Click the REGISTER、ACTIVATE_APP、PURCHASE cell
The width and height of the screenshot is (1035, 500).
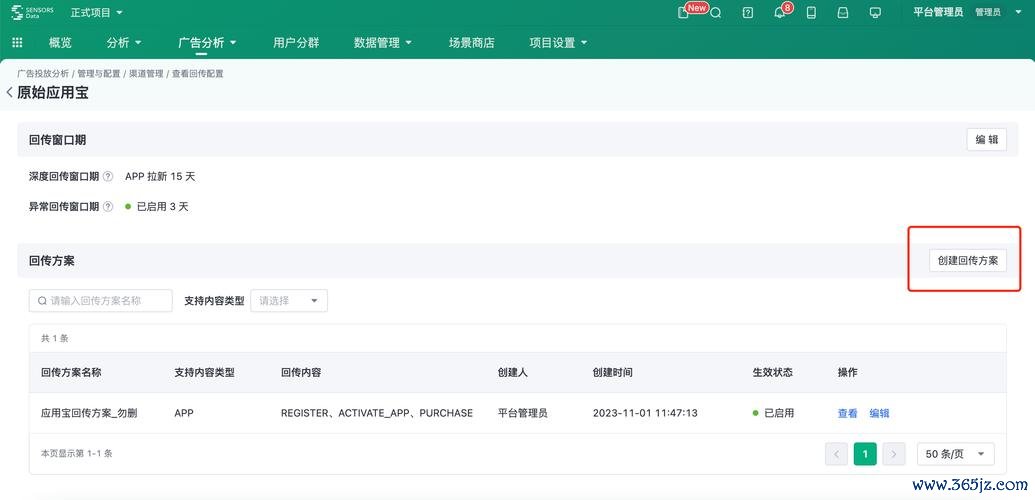pos(377,413)
